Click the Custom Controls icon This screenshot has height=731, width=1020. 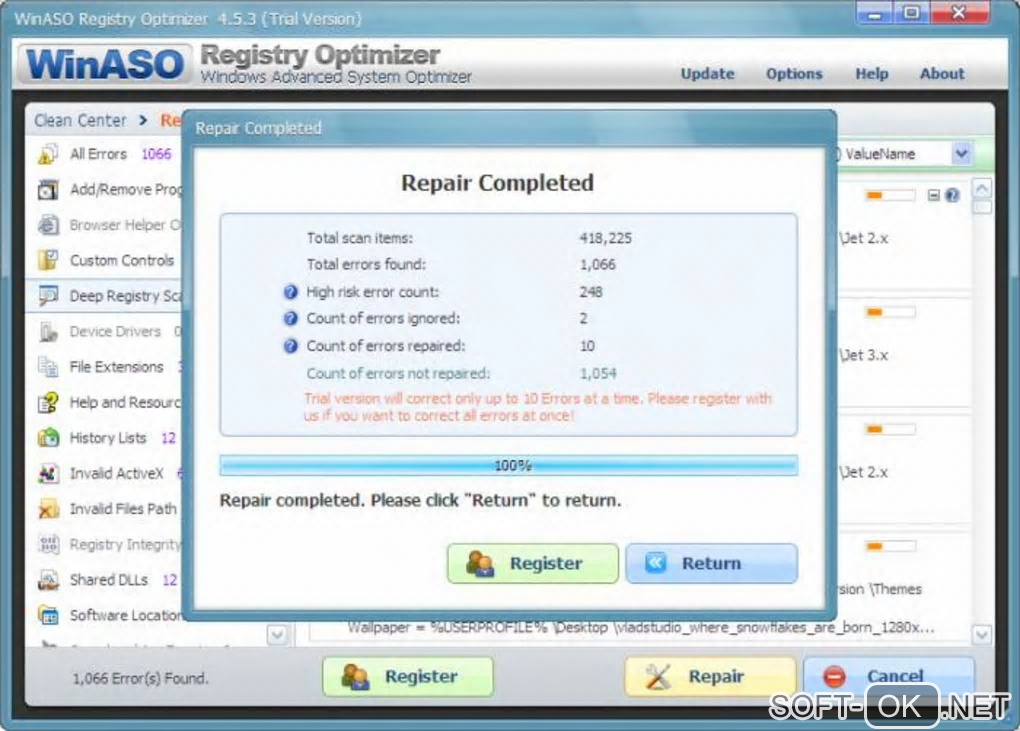click(x=48, y=260)
